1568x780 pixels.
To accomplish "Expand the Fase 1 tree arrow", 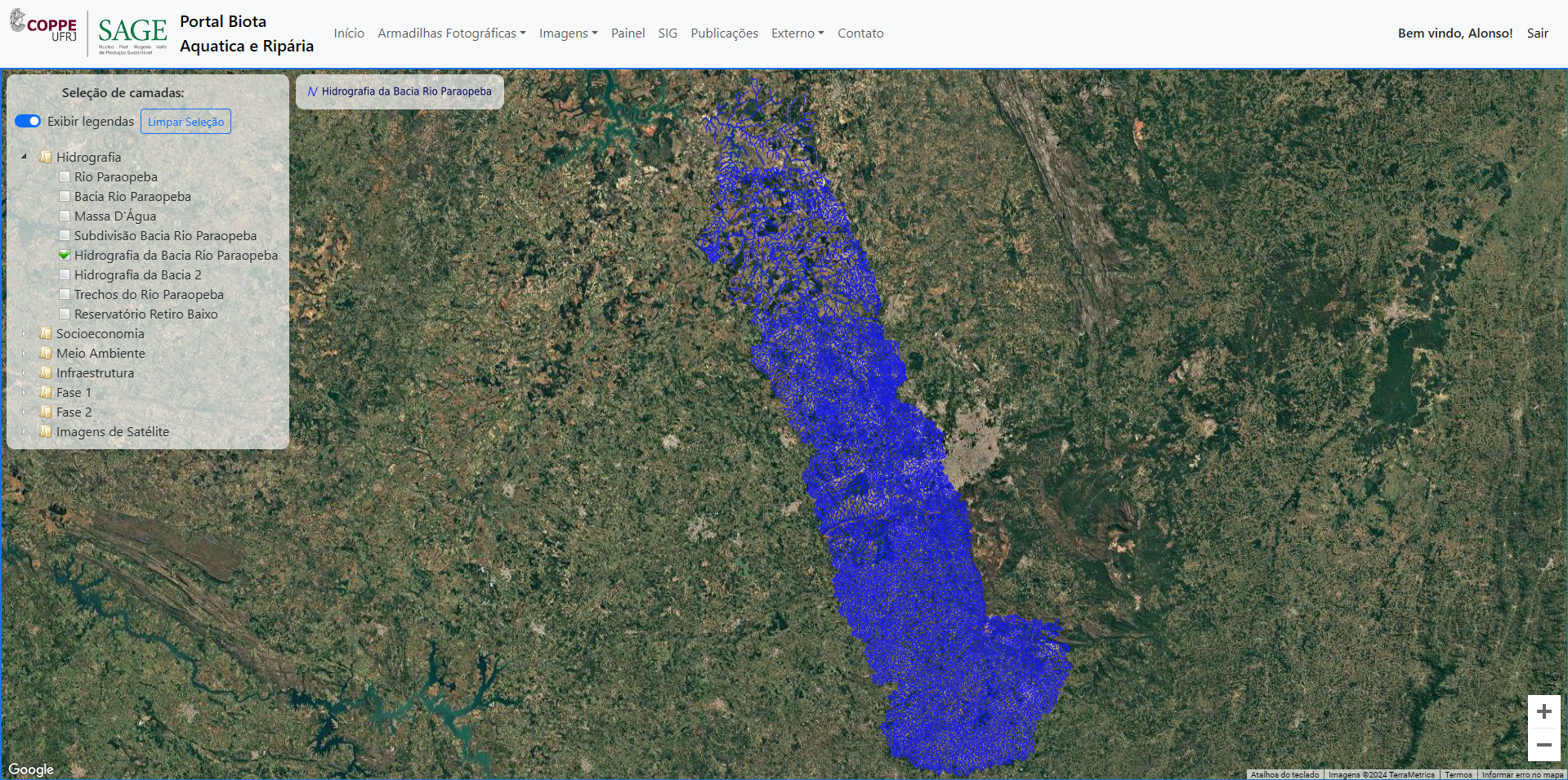I will [25, 392].
